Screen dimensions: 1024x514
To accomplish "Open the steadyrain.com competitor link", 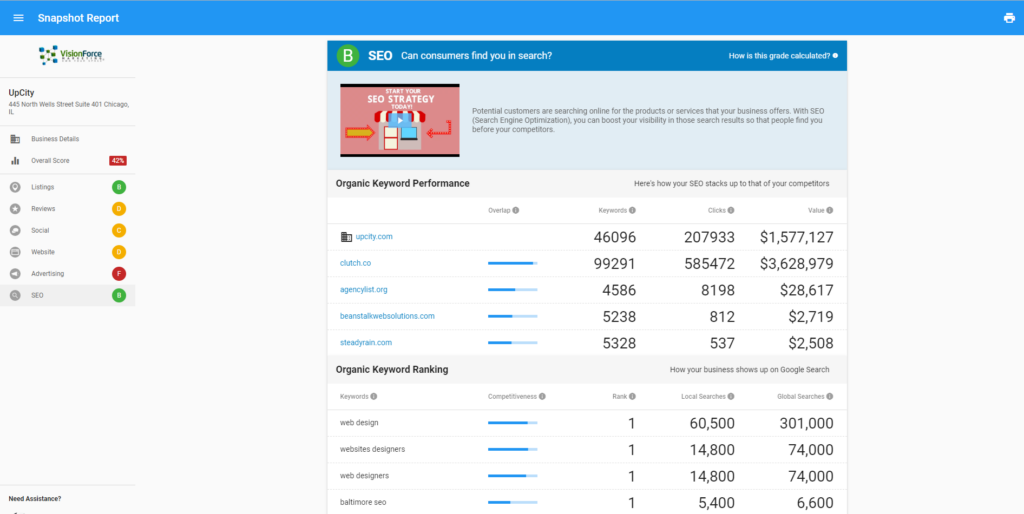I will (x=366, y=342).
